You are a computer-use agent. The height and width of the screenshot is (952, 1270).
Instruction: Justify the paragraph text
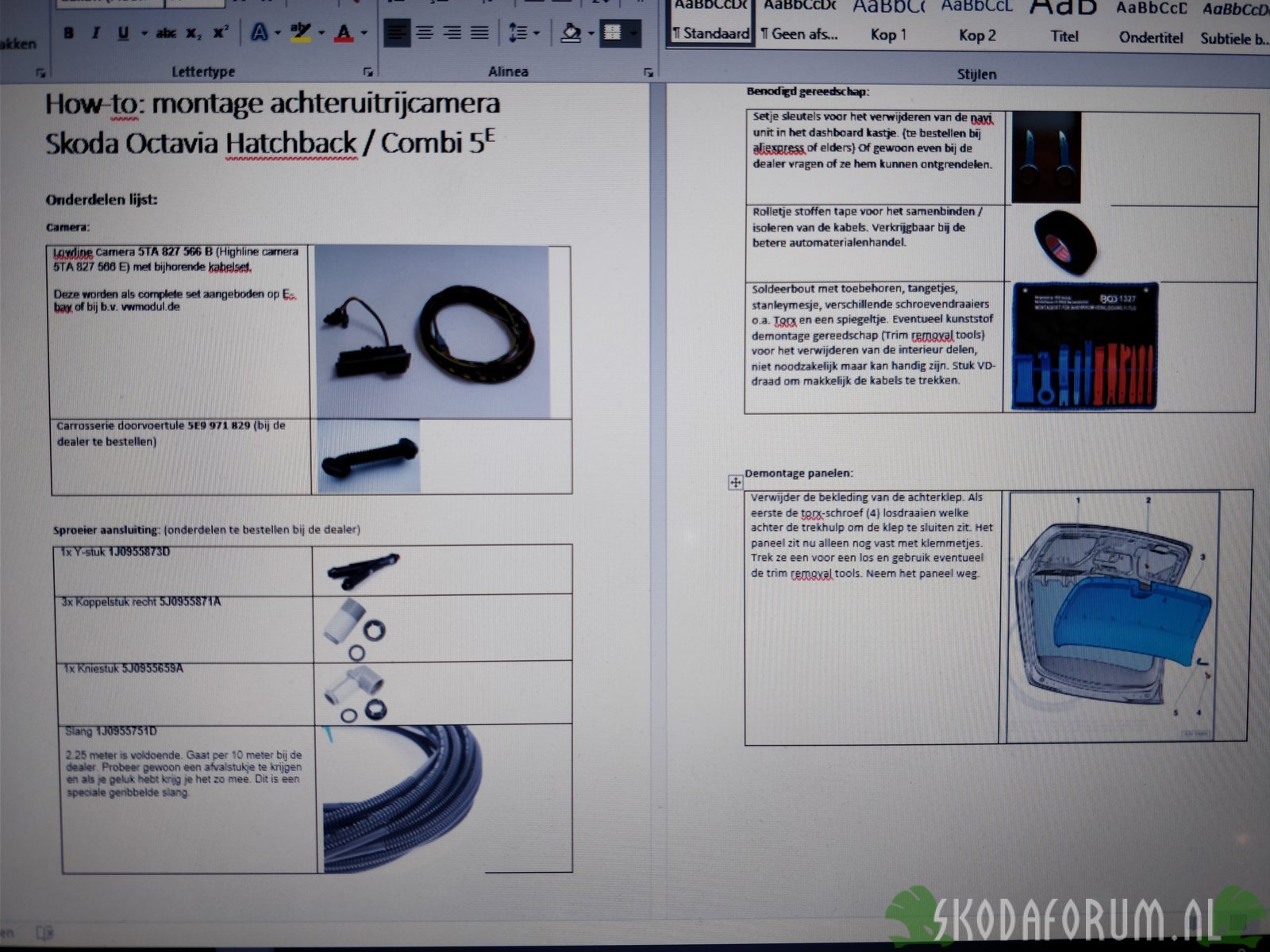point(479,33)
